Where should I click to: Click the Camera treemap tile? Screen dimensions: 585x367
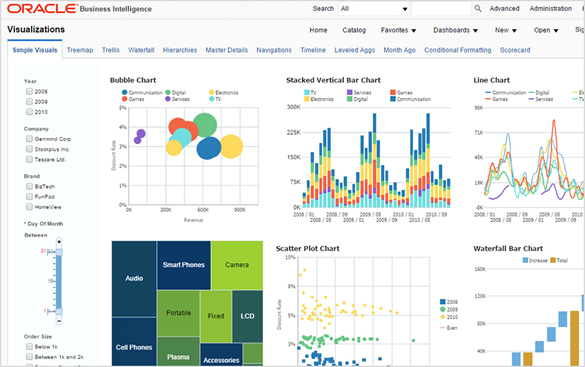coord(237,265)
